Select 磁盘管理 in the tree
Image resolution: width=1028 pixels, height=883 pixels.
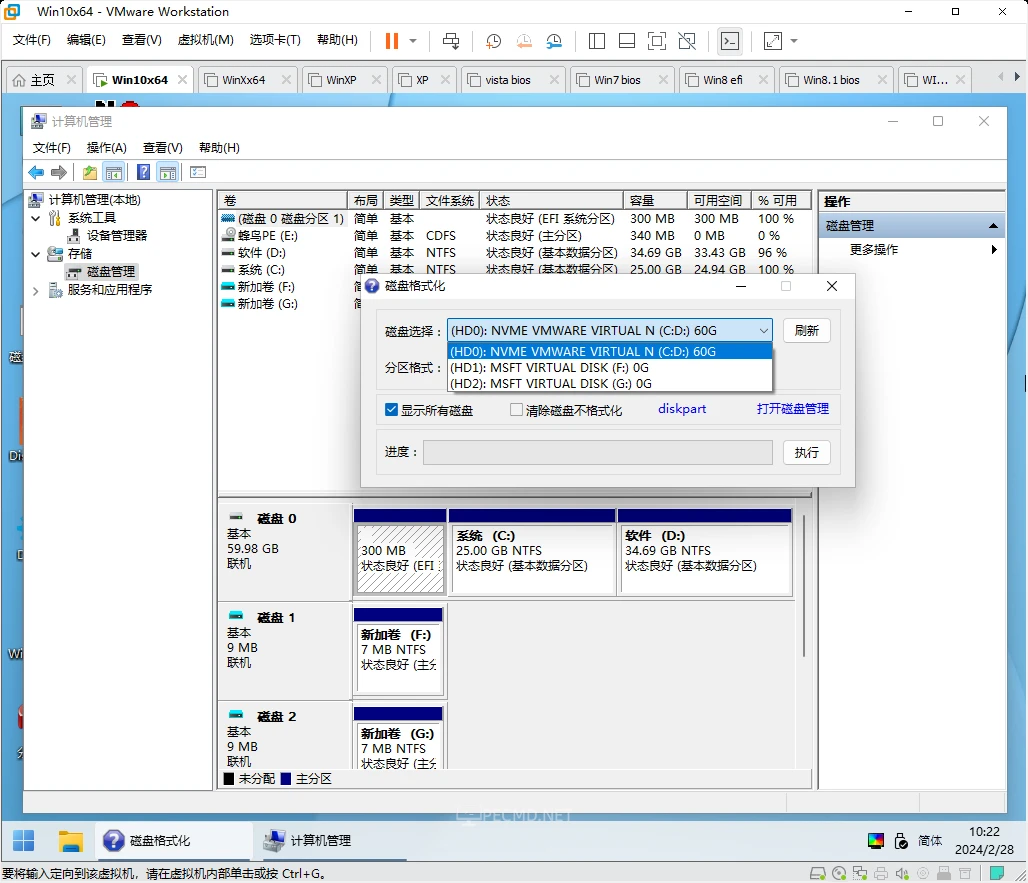(x=111, y=271)
